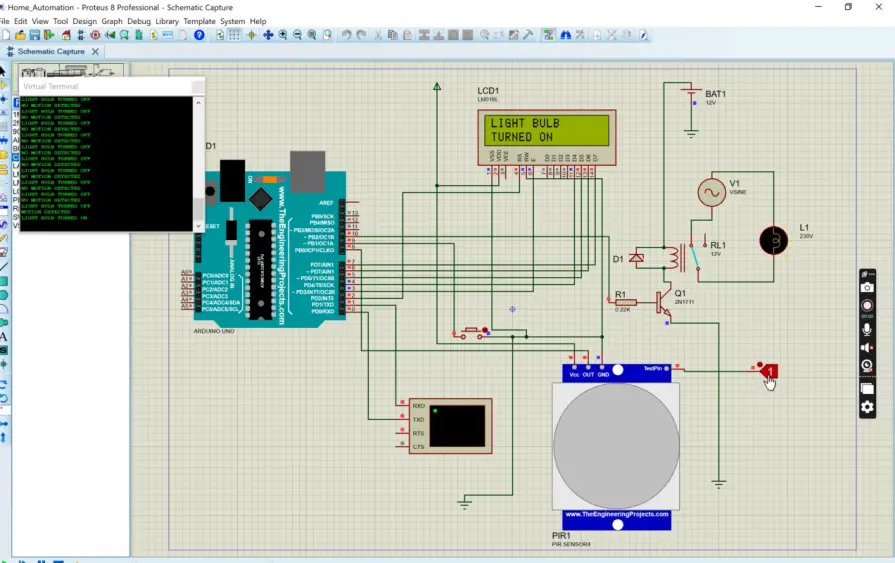Click the recorder overlay camera screenshot icon
895x563 pixels.
coord(867,288)
